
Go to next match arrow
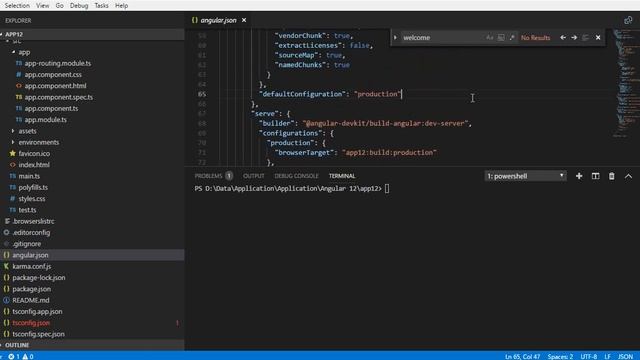click(x=574, y=38)
